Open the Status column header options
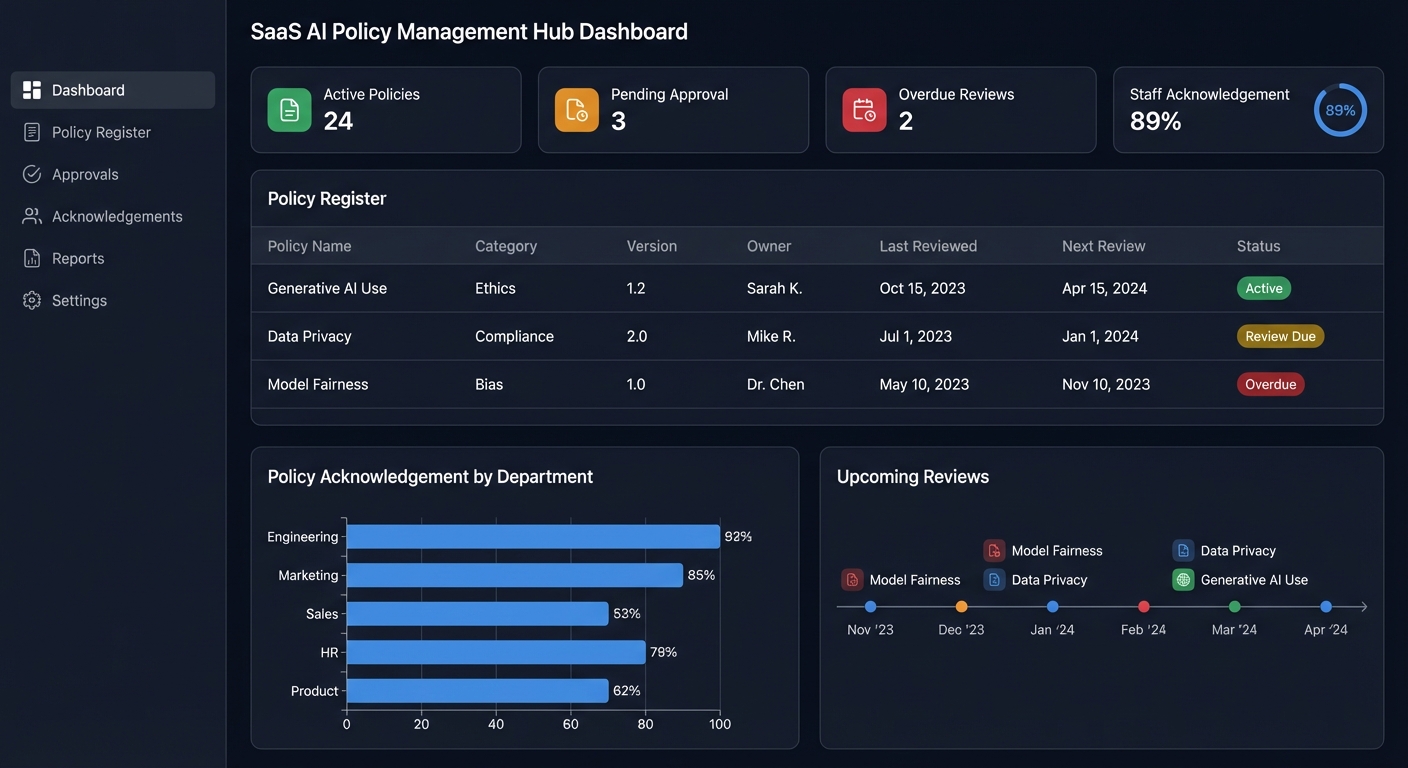 pos(1257,245)
